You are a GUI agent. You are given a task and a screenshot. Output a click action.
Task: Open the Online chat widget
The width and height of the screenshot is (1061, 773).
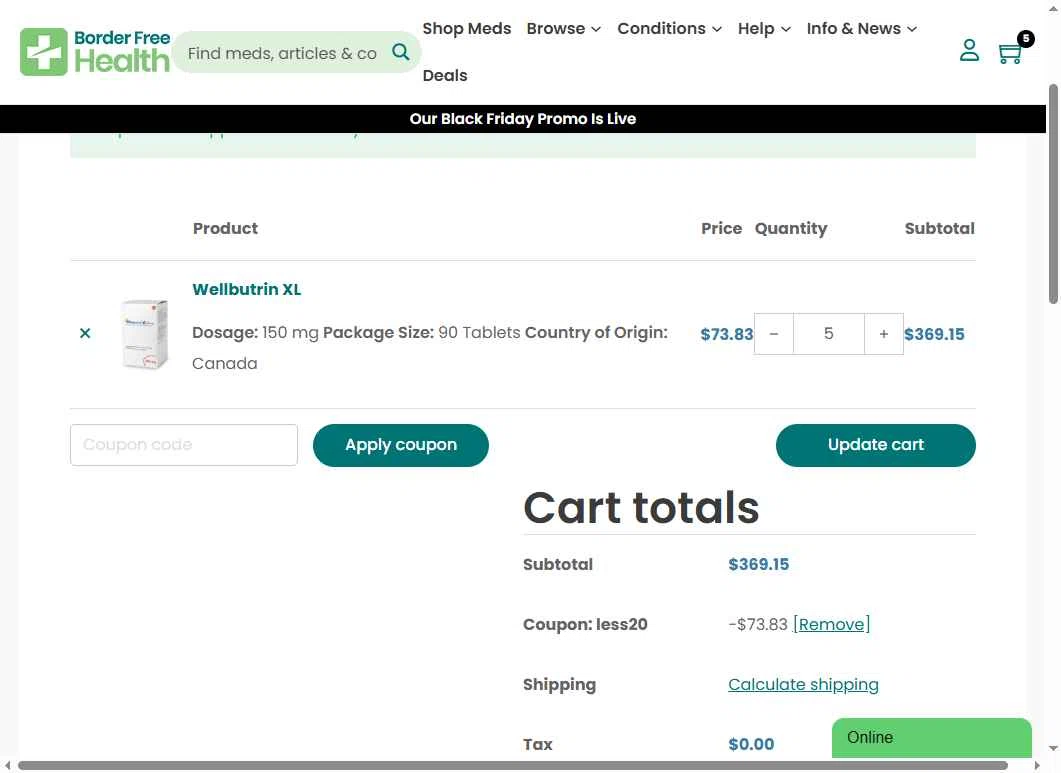tap(932, 738)
